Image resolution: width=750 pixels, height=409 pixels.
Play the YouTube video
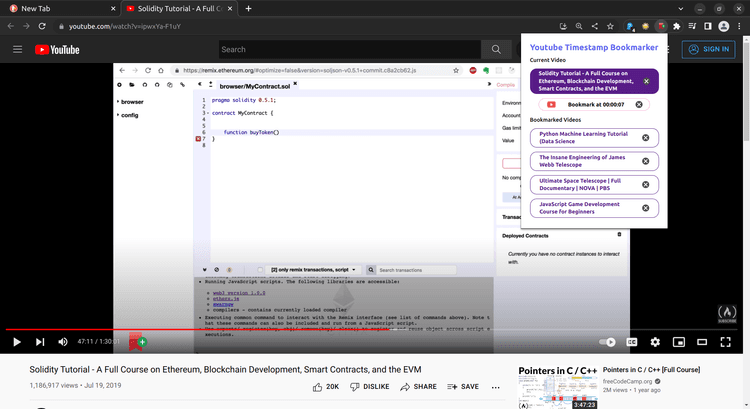17,342
